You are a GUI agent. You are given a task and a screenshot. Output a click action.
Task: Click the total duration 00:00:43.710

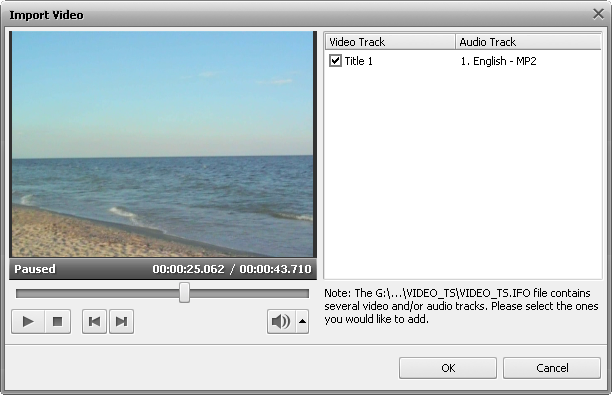[x=276, y=269]
